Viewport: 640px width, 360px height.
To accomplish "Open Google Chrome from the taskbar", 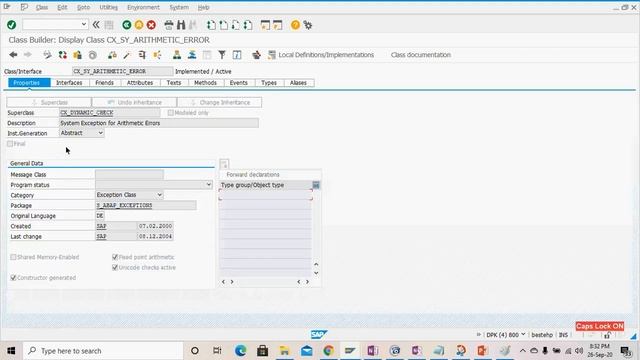I will tap(329, 351).
